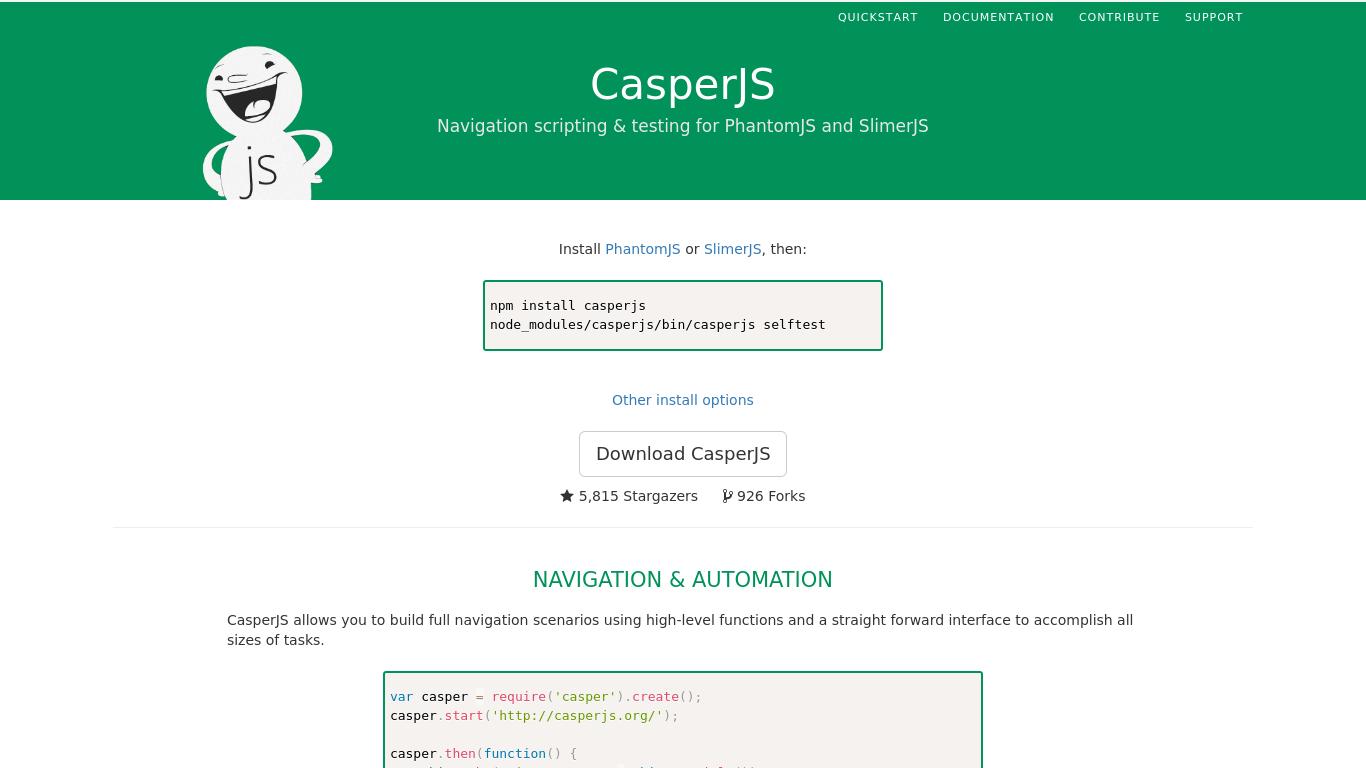
Task: Open the SlimerJS link
Action: coord(732,248)
